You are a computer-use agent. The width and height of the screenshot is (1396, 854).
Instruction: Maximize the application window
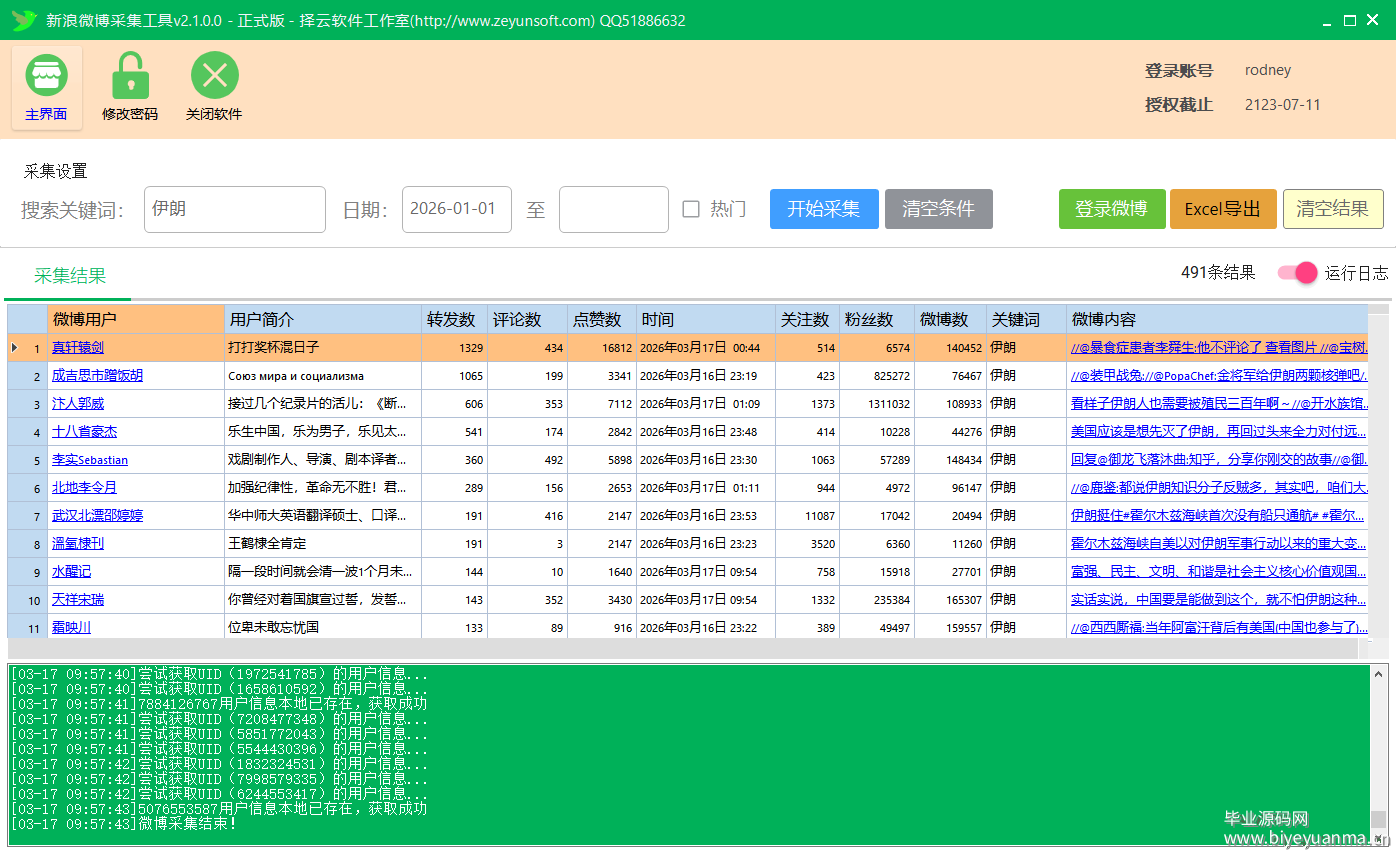(1349, 21)
